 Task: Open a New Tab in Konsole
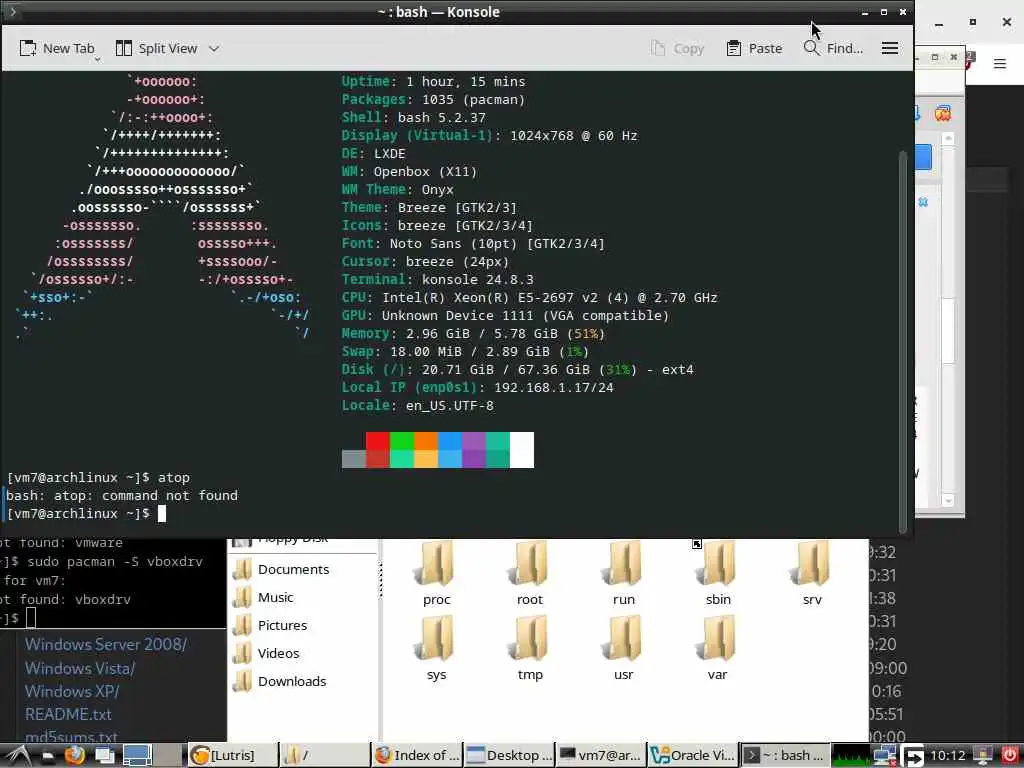coord(57,48)
